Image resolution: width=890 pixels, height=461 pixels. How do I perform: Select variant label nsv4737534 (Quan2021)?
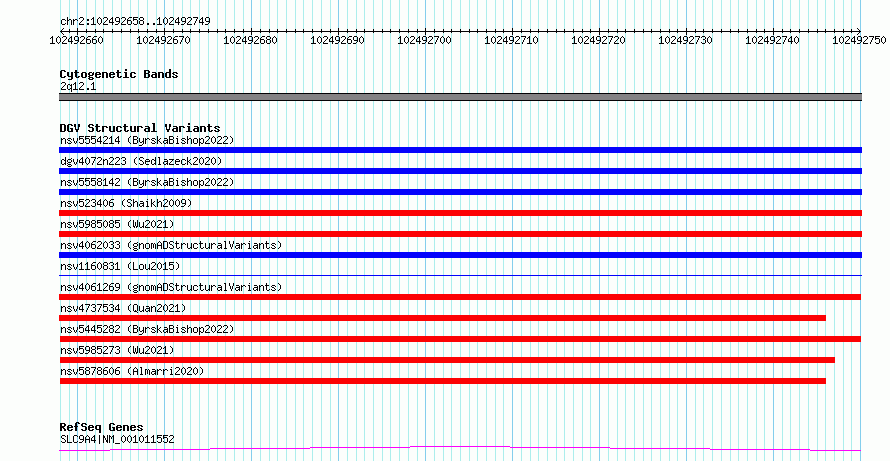pyautogui.click(x=123, y=308)
